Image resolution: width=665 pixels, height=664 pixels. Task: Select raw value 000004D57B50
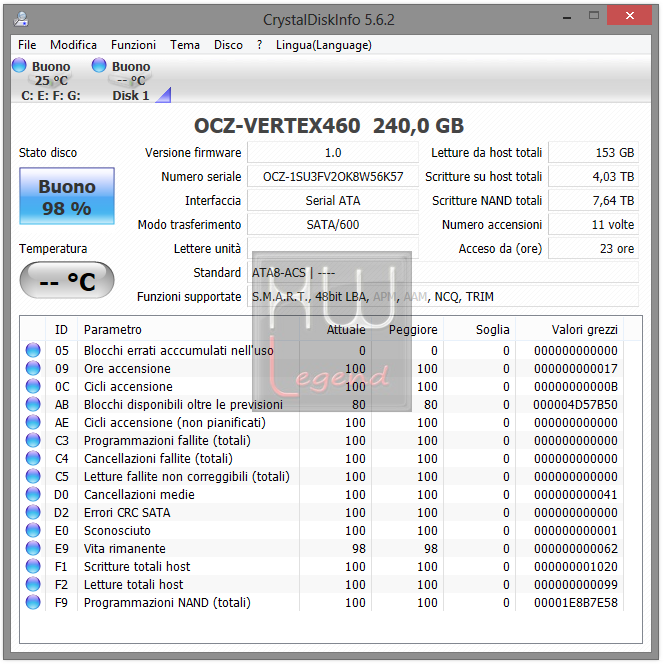[x=575, y=405]
